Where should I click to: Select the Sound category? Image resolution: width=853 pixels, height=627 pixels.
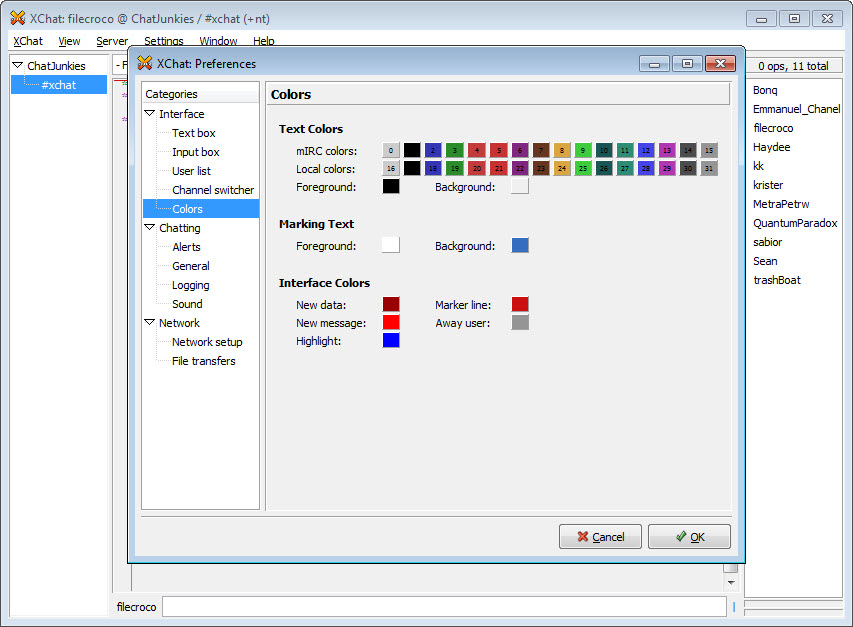click(x=187, y=304)
